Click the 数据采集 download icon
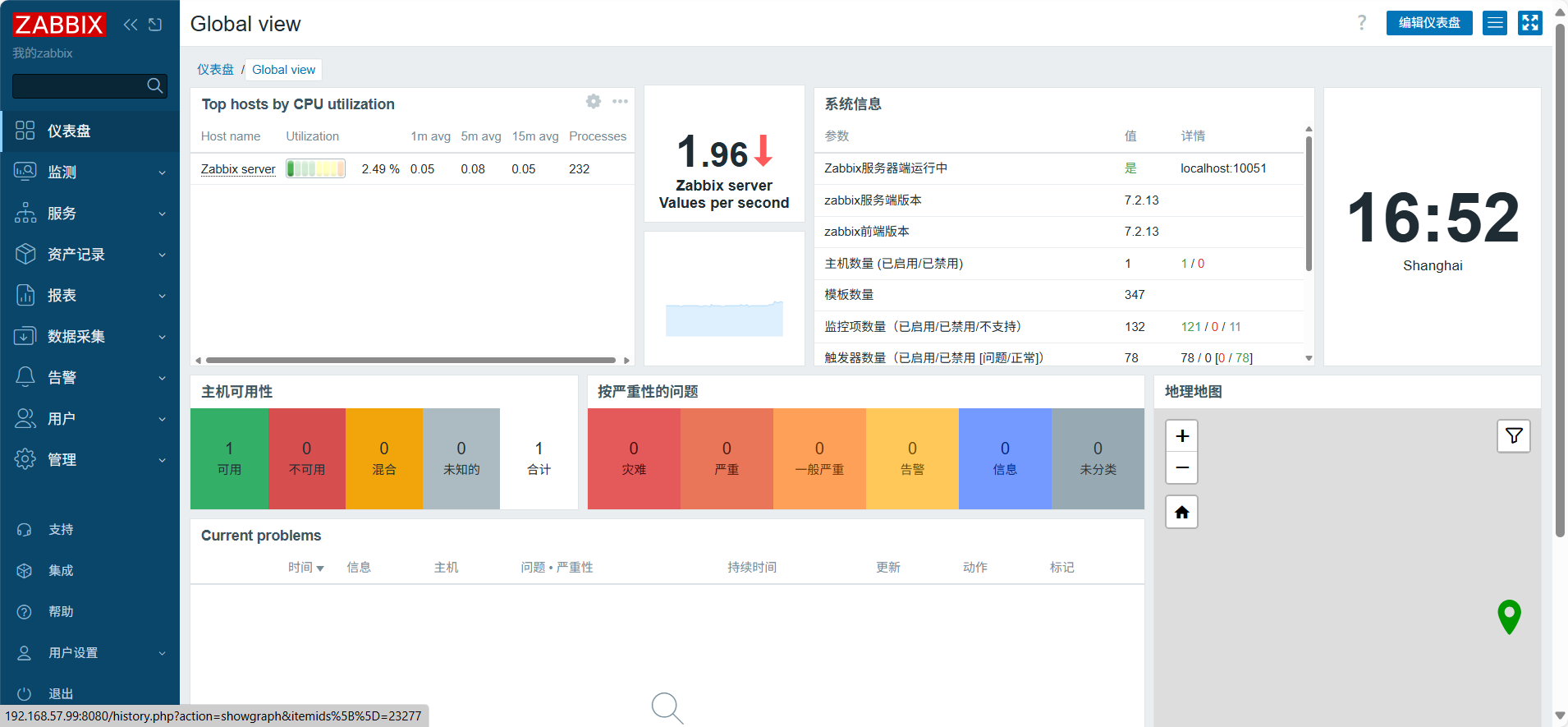 [25, 336]
